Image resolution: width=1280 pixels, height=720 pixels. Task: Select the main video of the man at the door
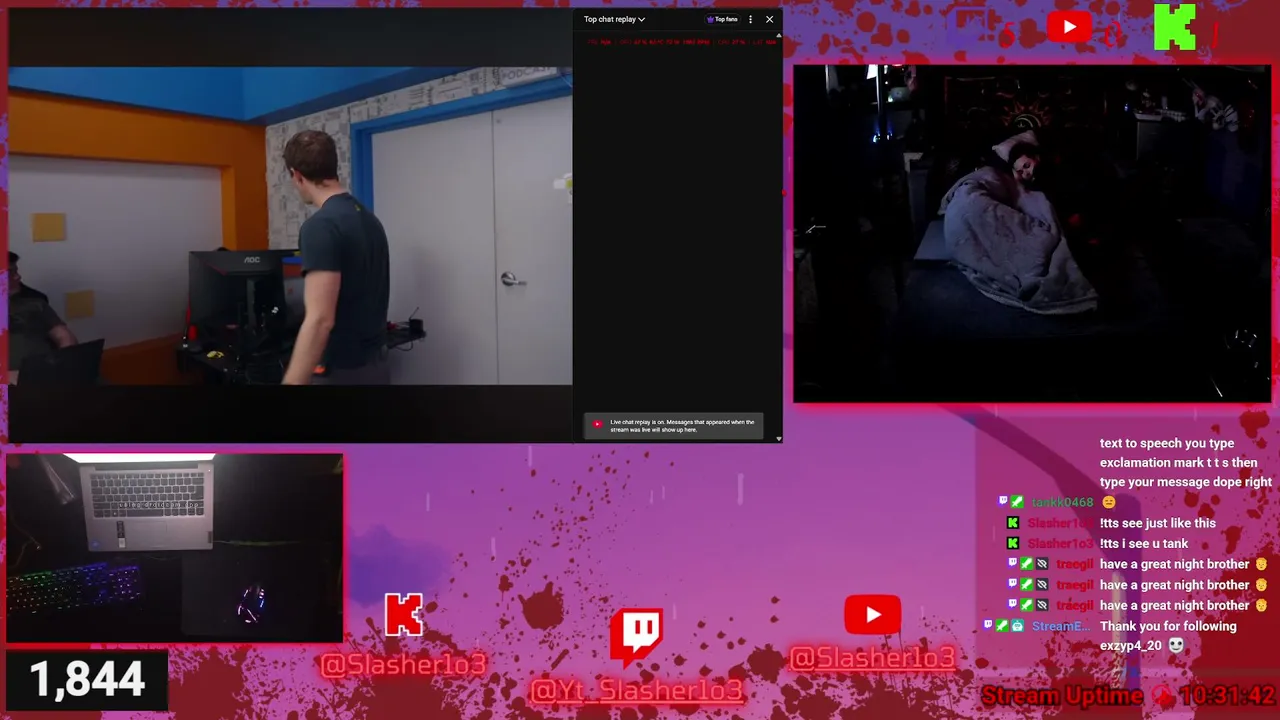pos(290,226)
